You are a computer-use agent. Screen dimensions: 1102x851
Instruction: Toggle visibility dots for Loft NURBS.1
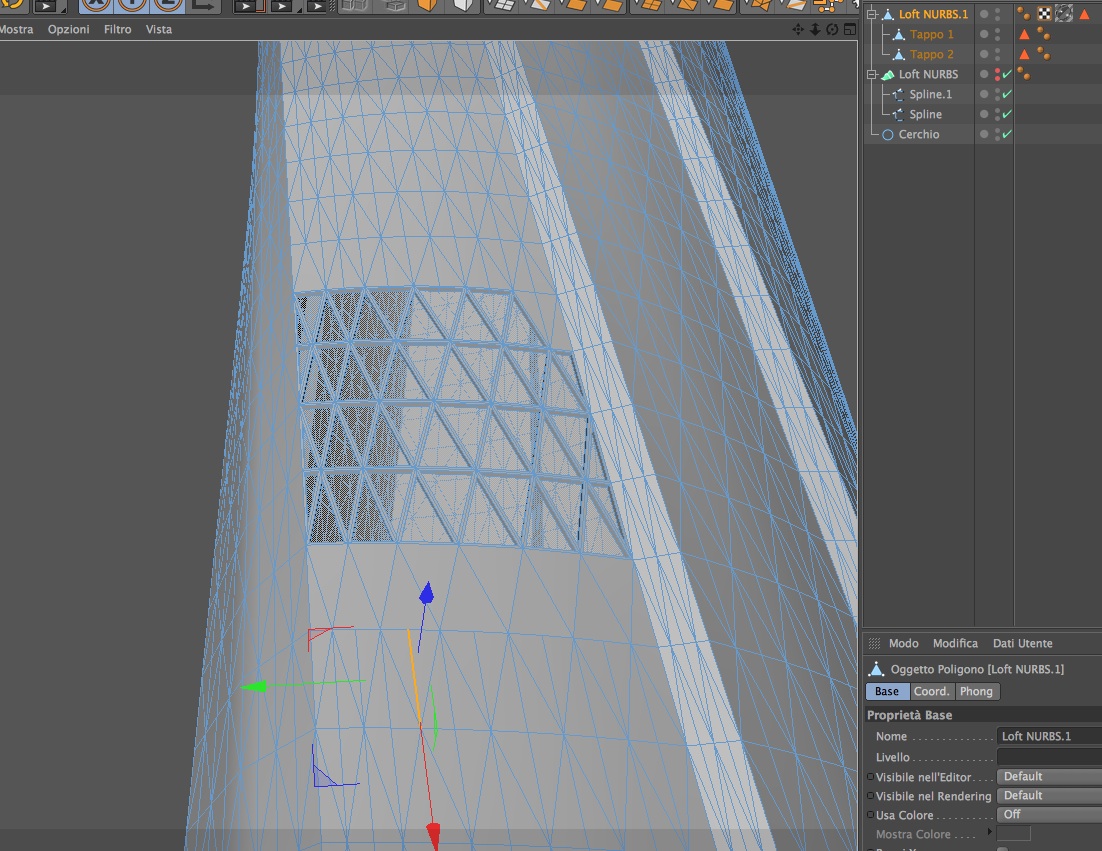[x=997, y=14]
